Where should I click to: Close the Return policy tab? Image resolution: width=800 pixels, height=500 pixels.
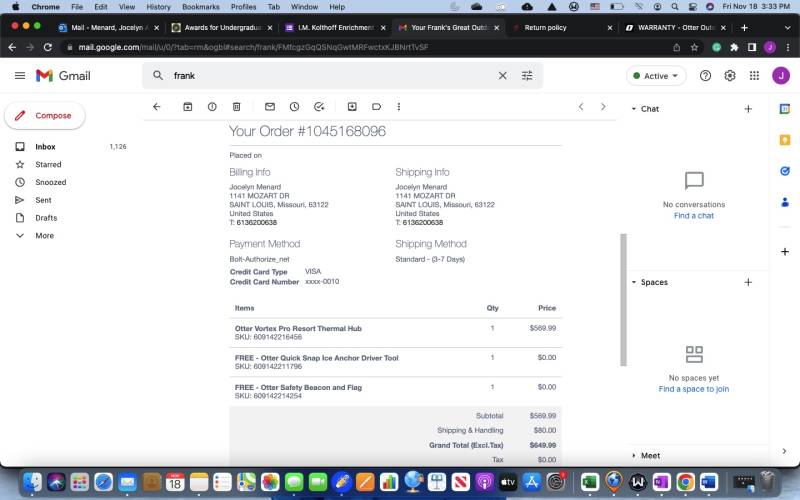point(609,28)
